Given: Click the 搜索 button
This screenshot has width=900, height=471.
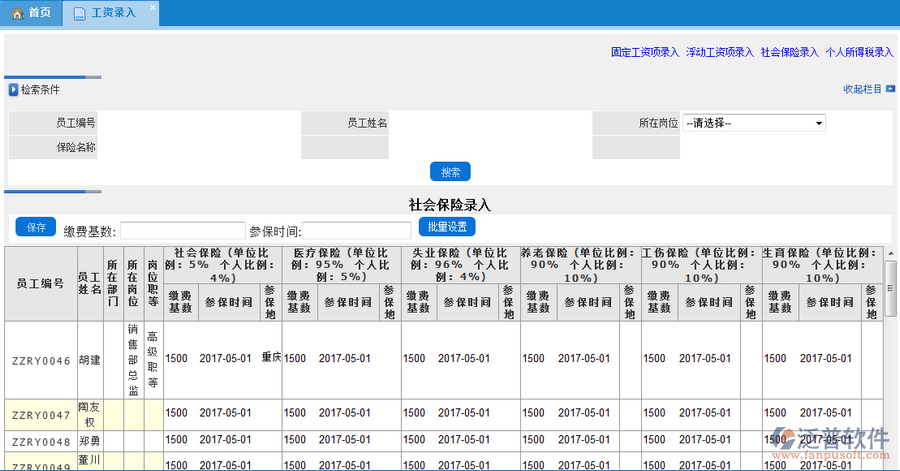Looking at the screenshot, I should pos(450,171).
